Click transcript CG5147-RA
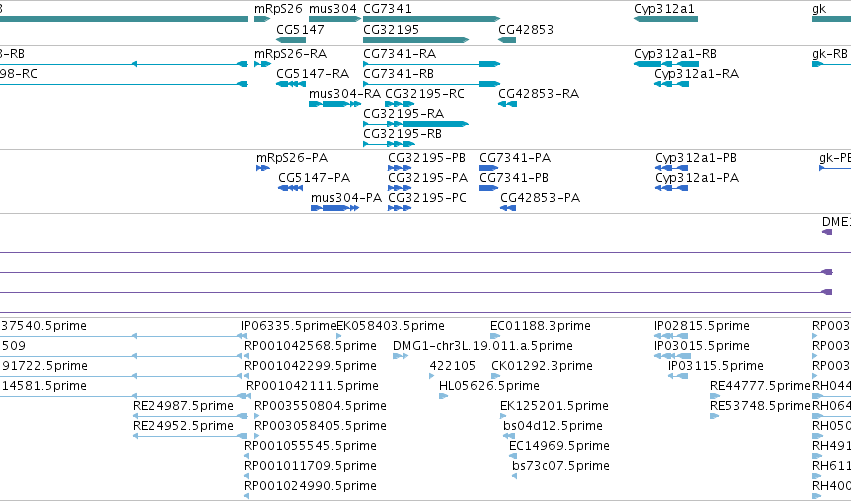Screen dimensions: 851x501 point(313,74)
